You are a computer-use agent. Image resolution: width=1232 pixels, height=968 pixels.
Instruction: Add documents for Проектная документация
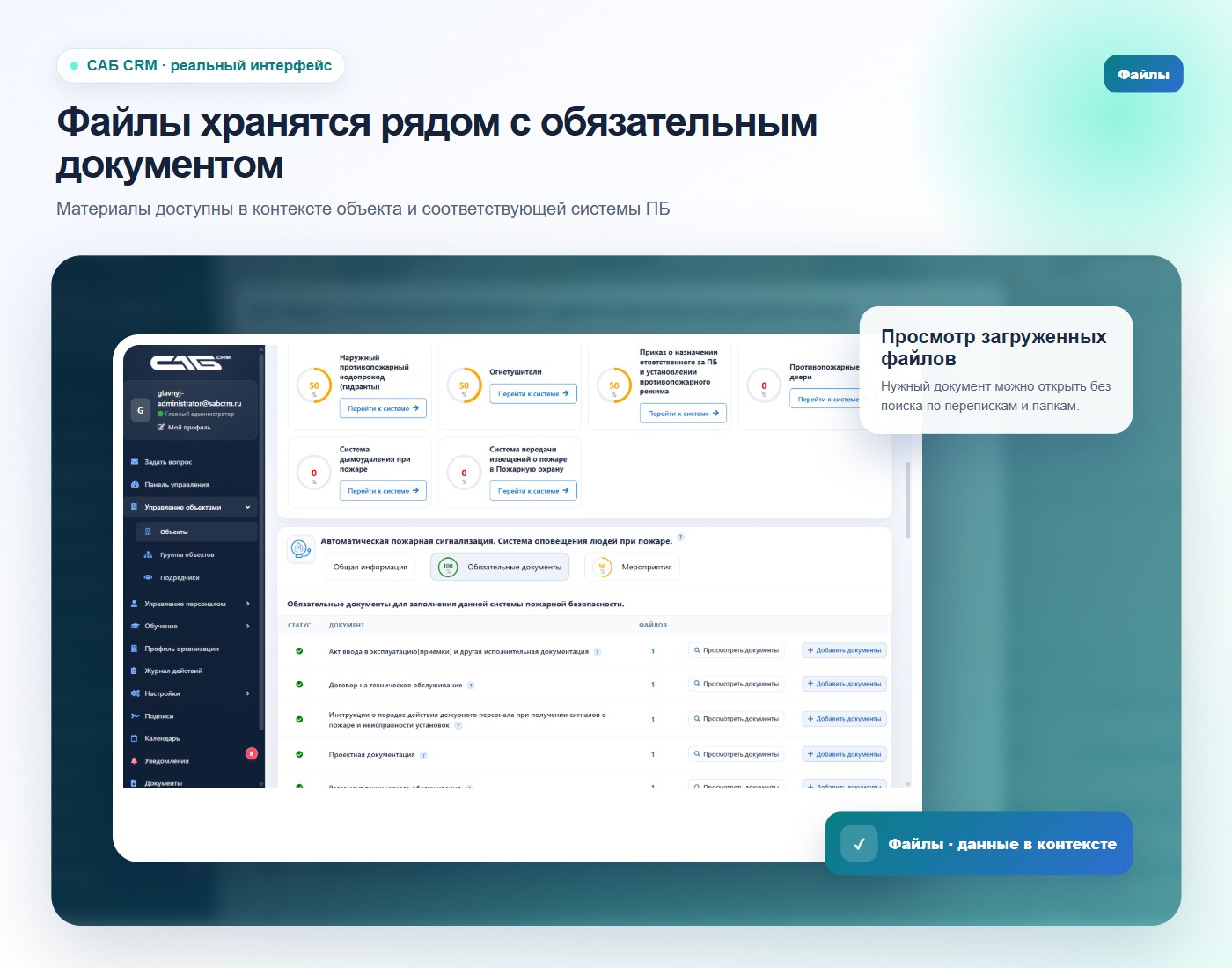pos(844,754)
